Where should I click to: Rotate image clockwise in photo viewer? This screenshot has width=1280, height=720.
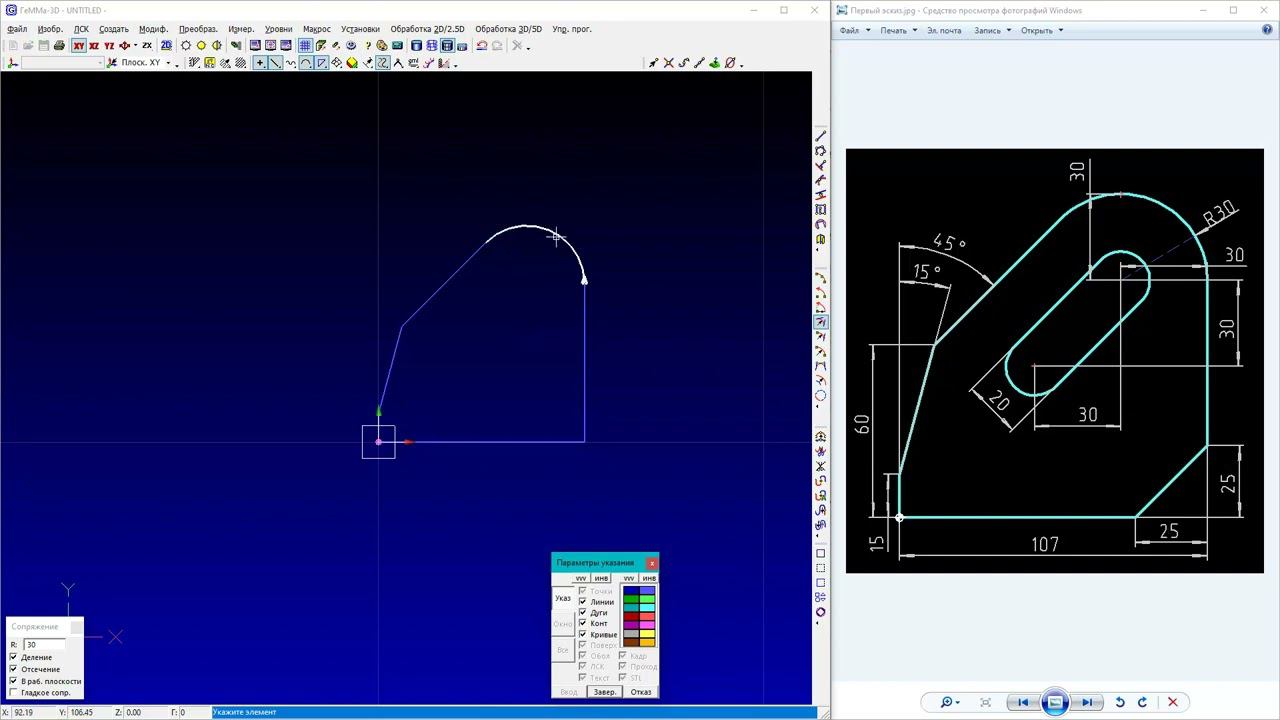point(1142,702)
